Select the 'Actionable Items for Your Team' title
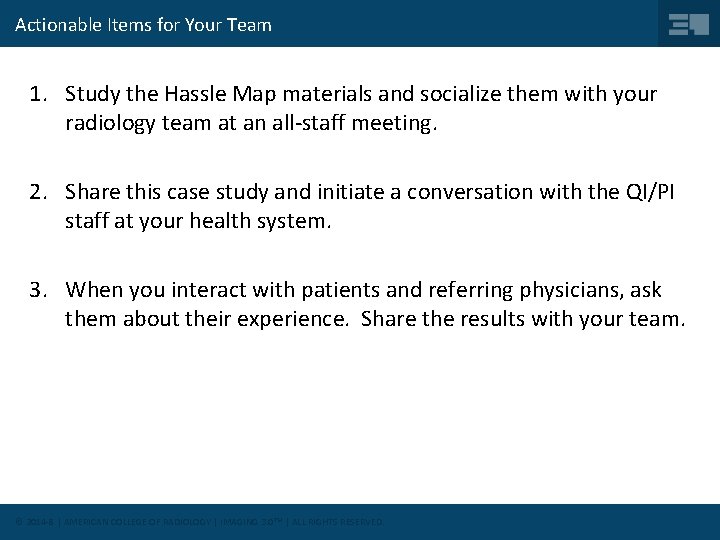The height and width of the screenshot is (540, 720). point(143,25)
